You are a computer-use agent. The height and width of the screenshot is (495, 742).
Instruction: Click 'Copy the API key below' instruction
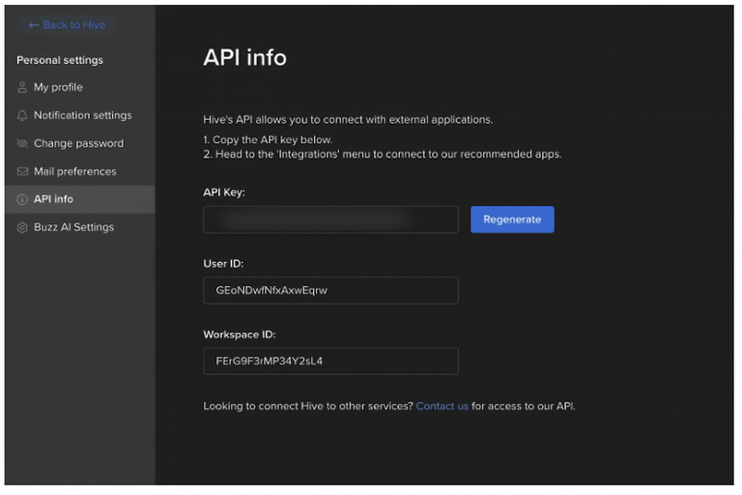268,140
